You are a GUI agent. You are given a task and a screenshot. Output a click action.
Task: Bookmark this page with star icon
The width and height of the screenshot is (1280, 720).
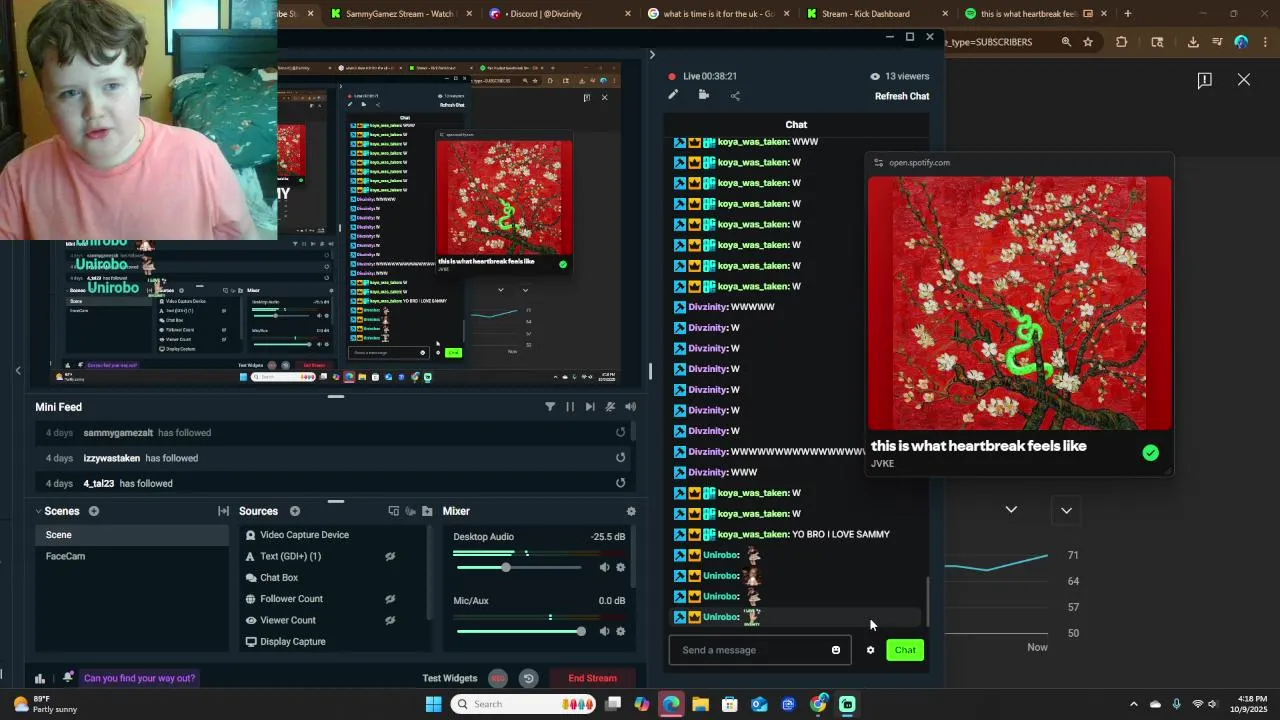(x=1088, y=42)
